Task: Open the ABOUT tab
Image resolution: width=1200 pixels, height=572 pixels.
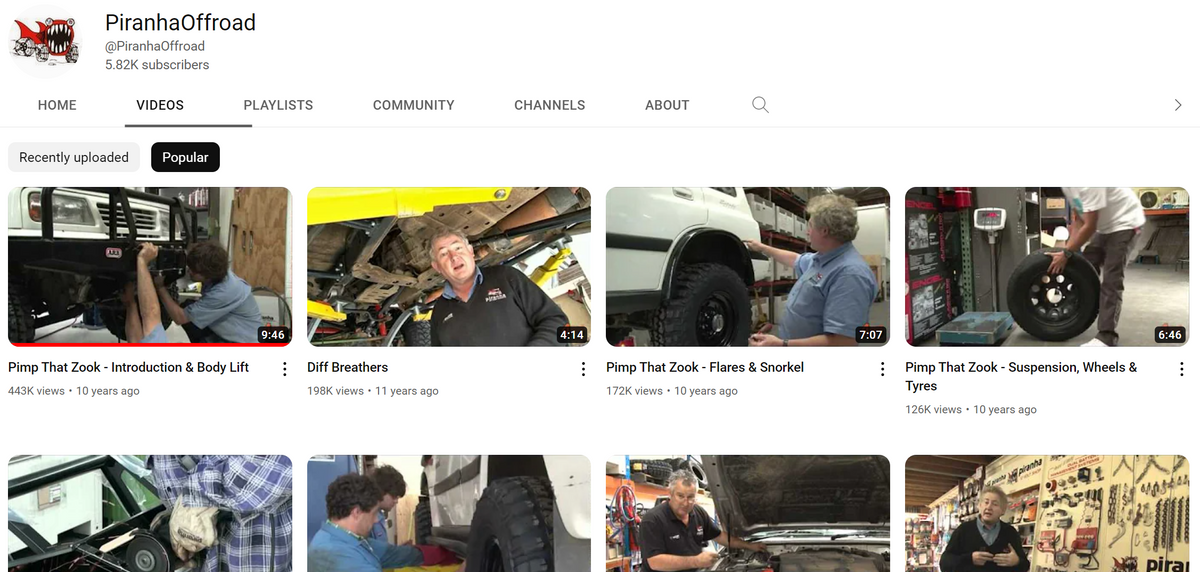Action: click(x=667, y=105)
